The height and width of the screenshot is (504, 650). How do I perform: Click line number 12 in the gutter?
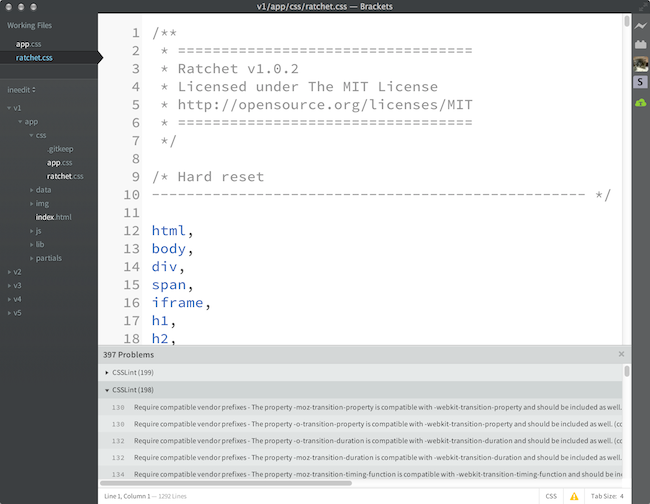click(x=131, y=230)
